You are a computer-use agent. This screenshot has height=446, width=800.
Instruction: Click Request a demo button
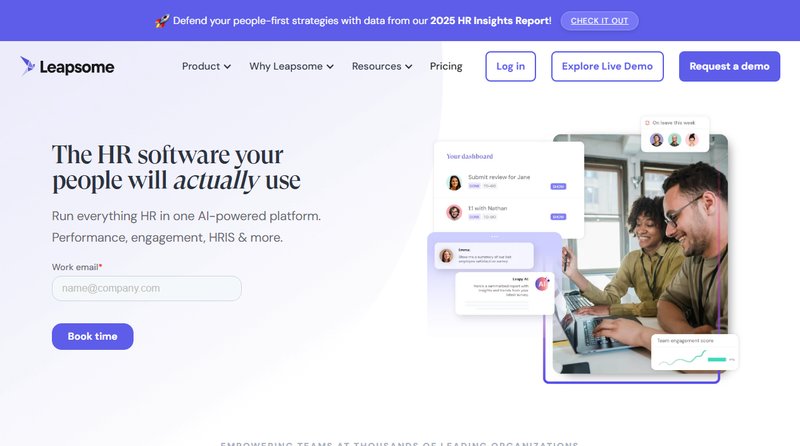coord(729,66)
